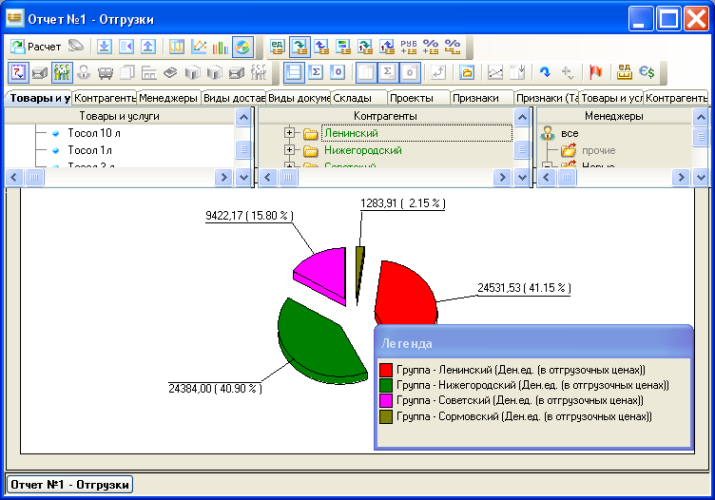Image resolution: width=715 pixels, height=500 pixels.
Task: Toggle the blue zero rows icon
Action: (x=337, y=72)
